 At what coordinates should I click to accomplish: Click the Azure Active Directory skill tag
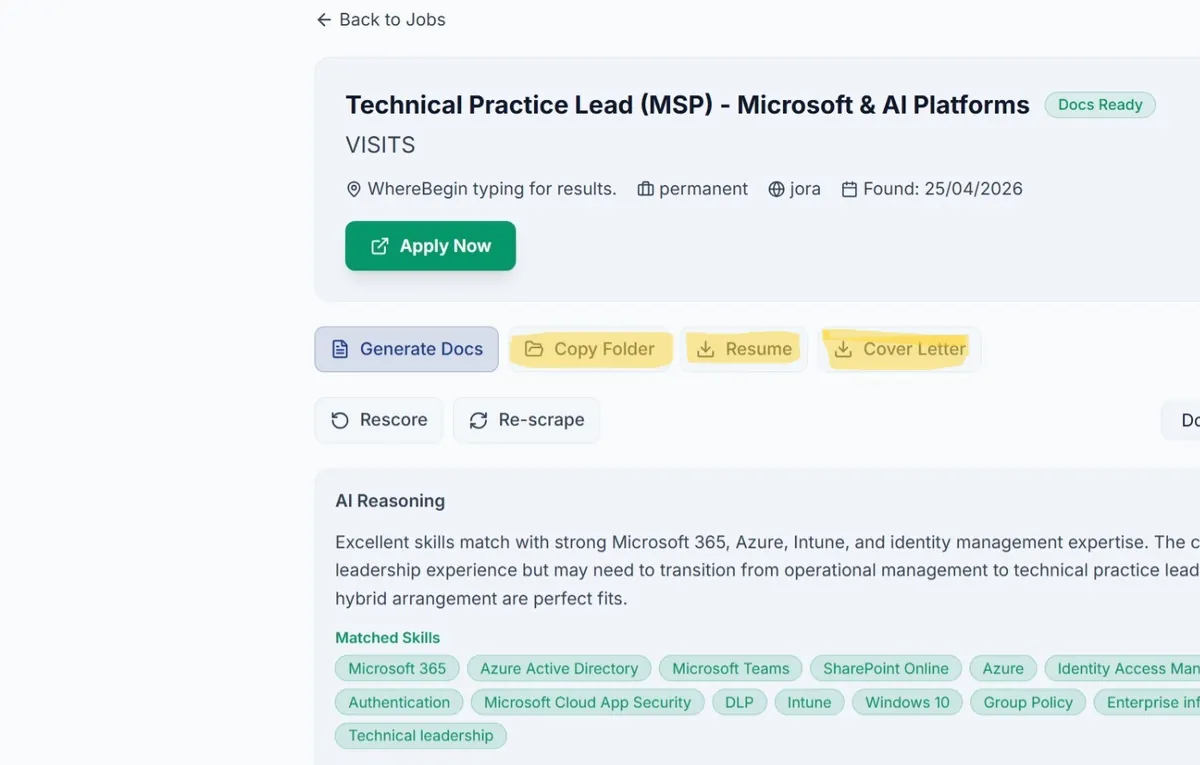coord(559,668)
